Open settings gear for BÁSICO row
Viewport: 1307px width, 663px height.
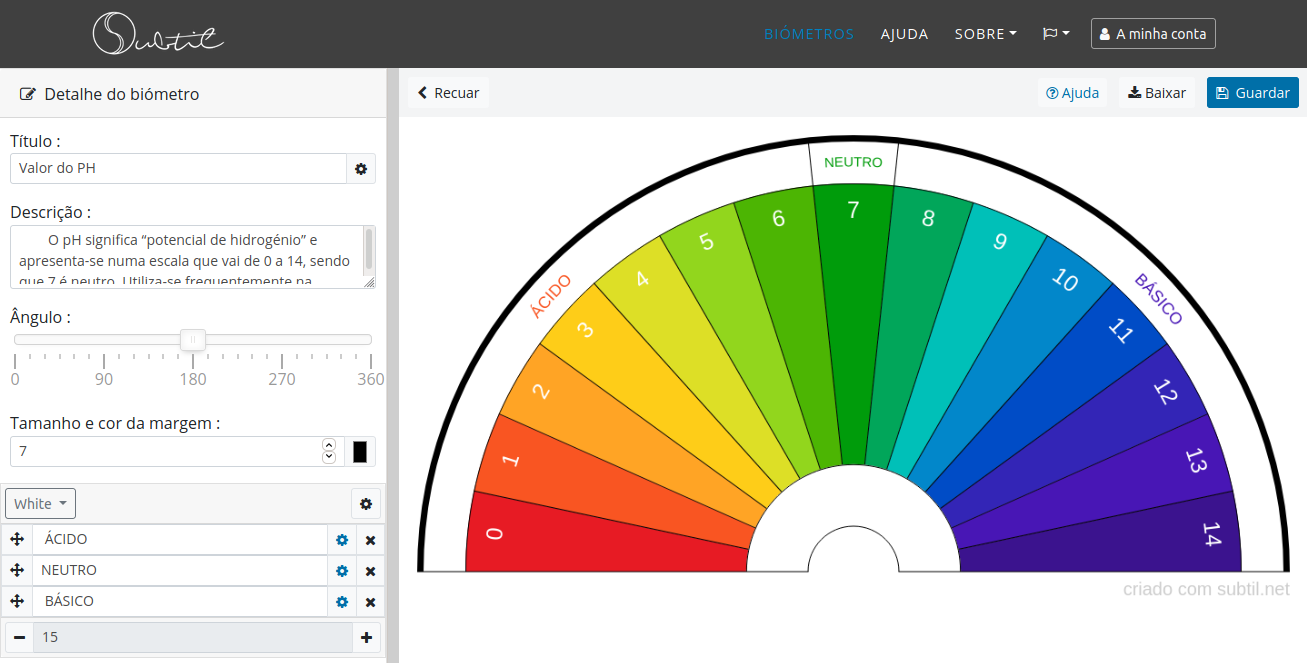pyautogui.click(x=342, y=602)
